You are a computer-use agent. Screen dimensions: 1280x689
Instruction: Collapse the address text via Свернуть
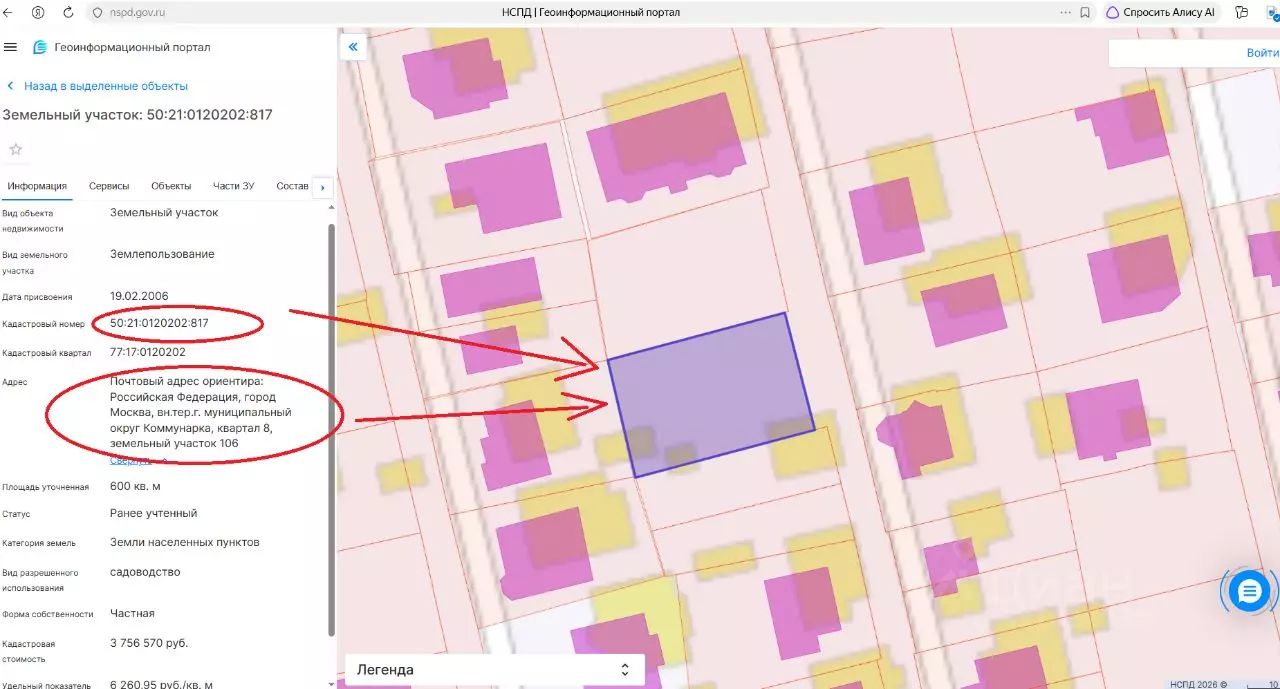pos(131,460)
